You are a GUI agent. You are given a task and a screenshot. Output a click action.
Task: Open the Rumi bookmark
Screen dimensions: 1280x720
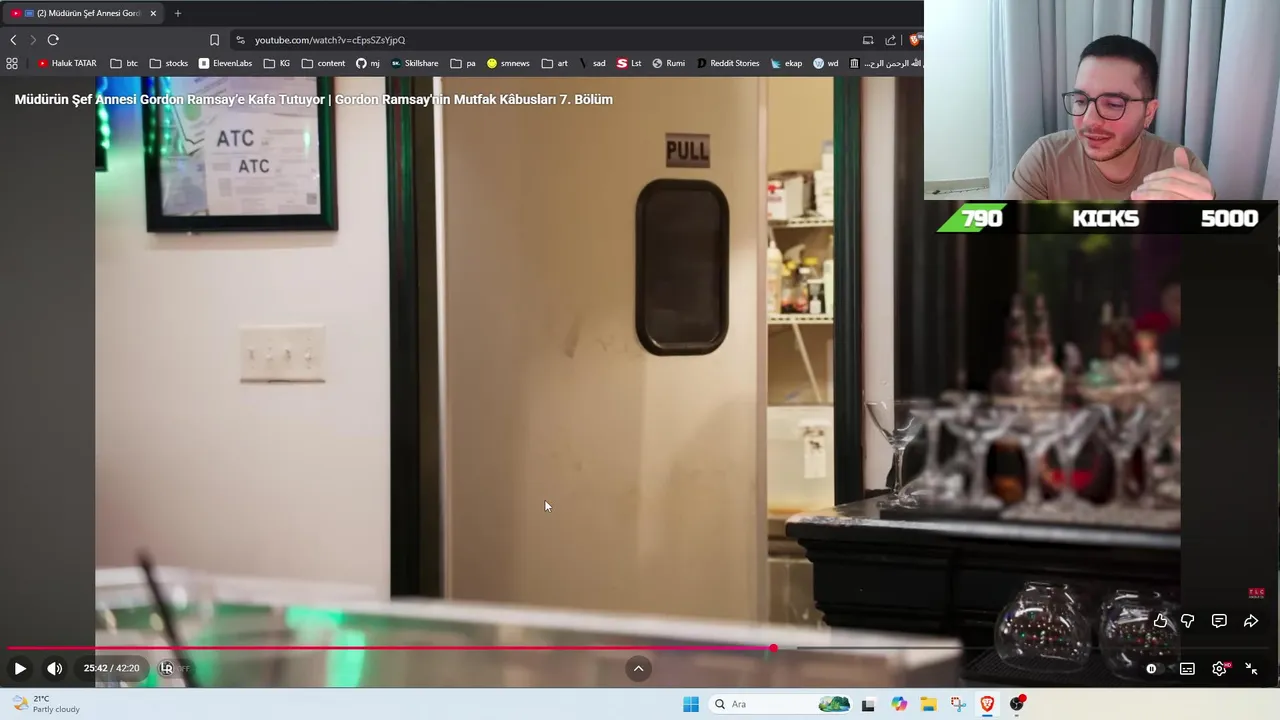pos(668,63)
